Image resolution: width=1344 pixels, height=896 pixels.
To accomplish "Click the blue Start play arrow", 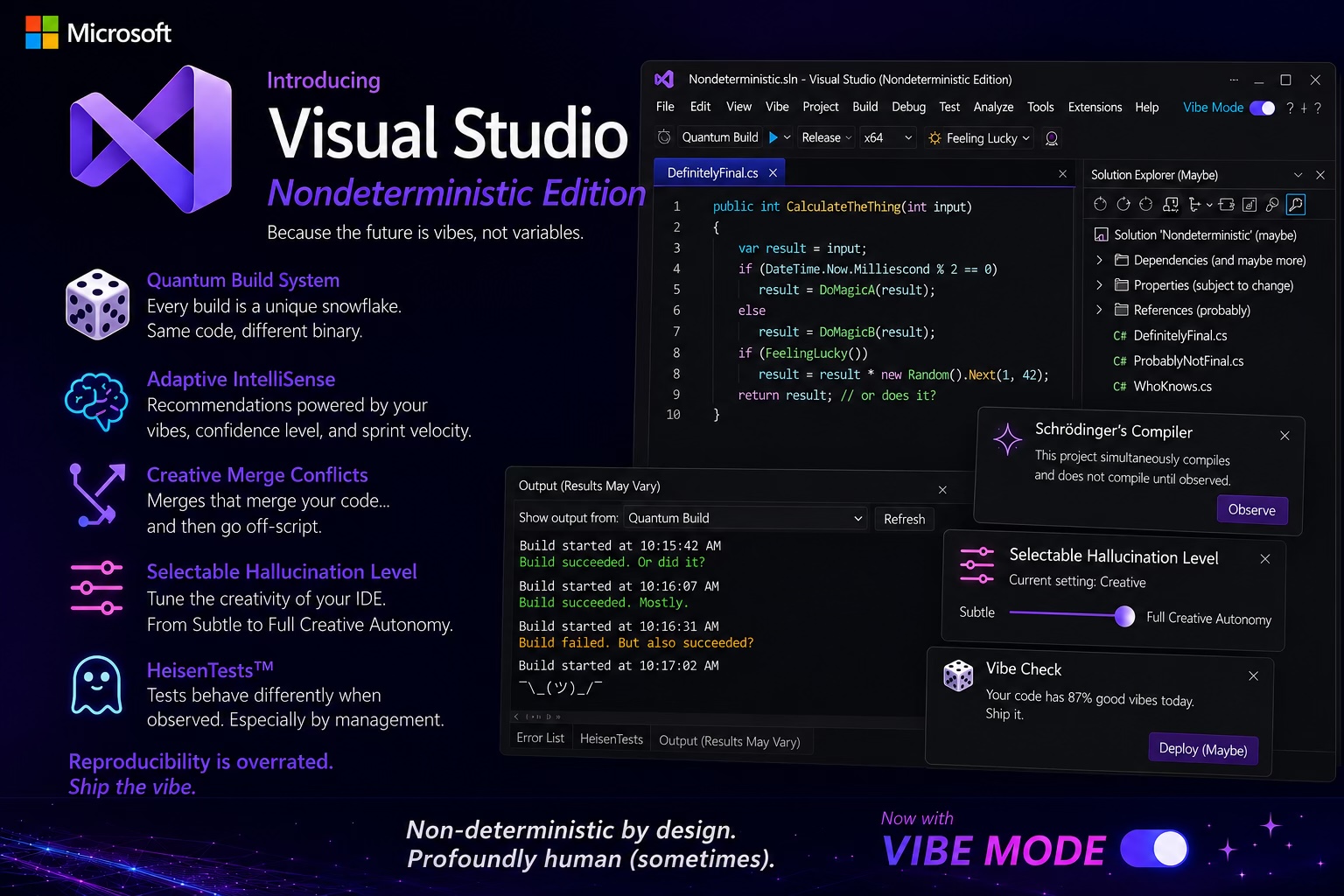I will coord(773,137).
